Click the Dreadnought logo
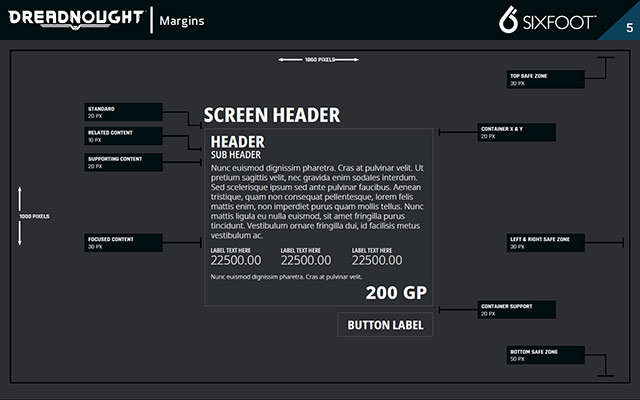This screenshot has width=640, height=400. [76, 19]
